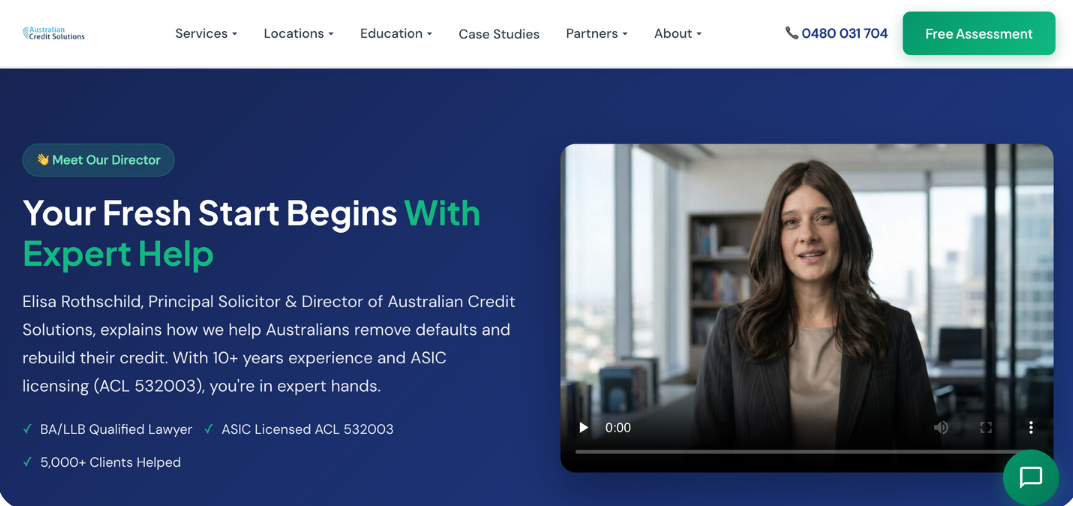Call phone number 0480 031 704
The width and height of the screenshot is (1073, 506).
click(836, 33)
